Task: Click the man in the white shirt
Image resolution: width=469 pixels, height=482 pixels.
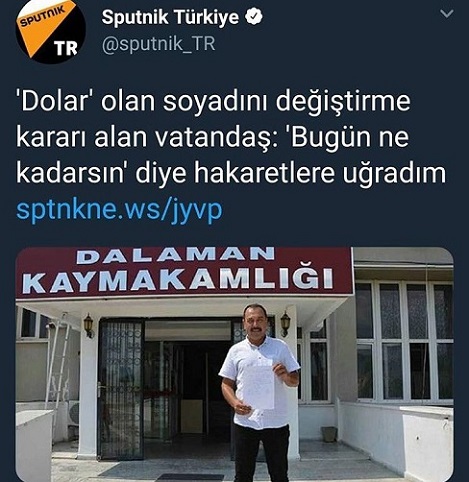Action: click(x=259, y=393)
